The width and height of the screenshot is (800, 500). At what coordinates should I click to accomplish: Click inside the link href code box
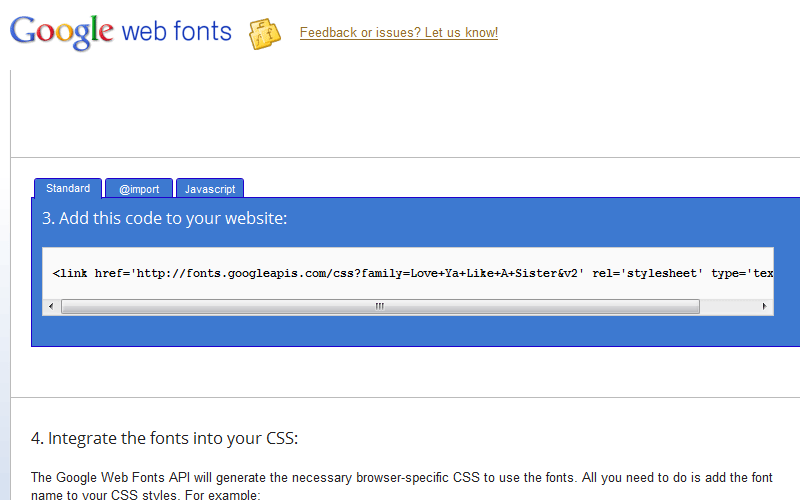(408, 273)
